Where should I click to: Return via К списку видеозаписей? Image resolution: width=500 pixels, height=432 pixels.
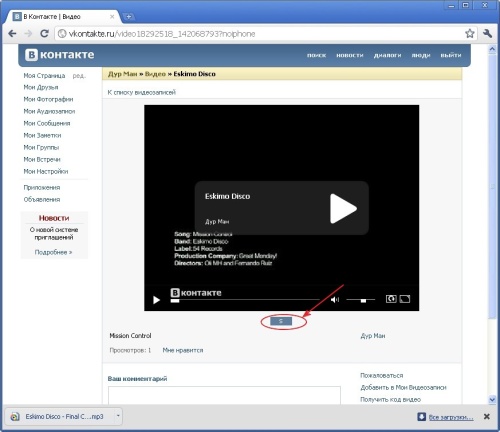141,92
